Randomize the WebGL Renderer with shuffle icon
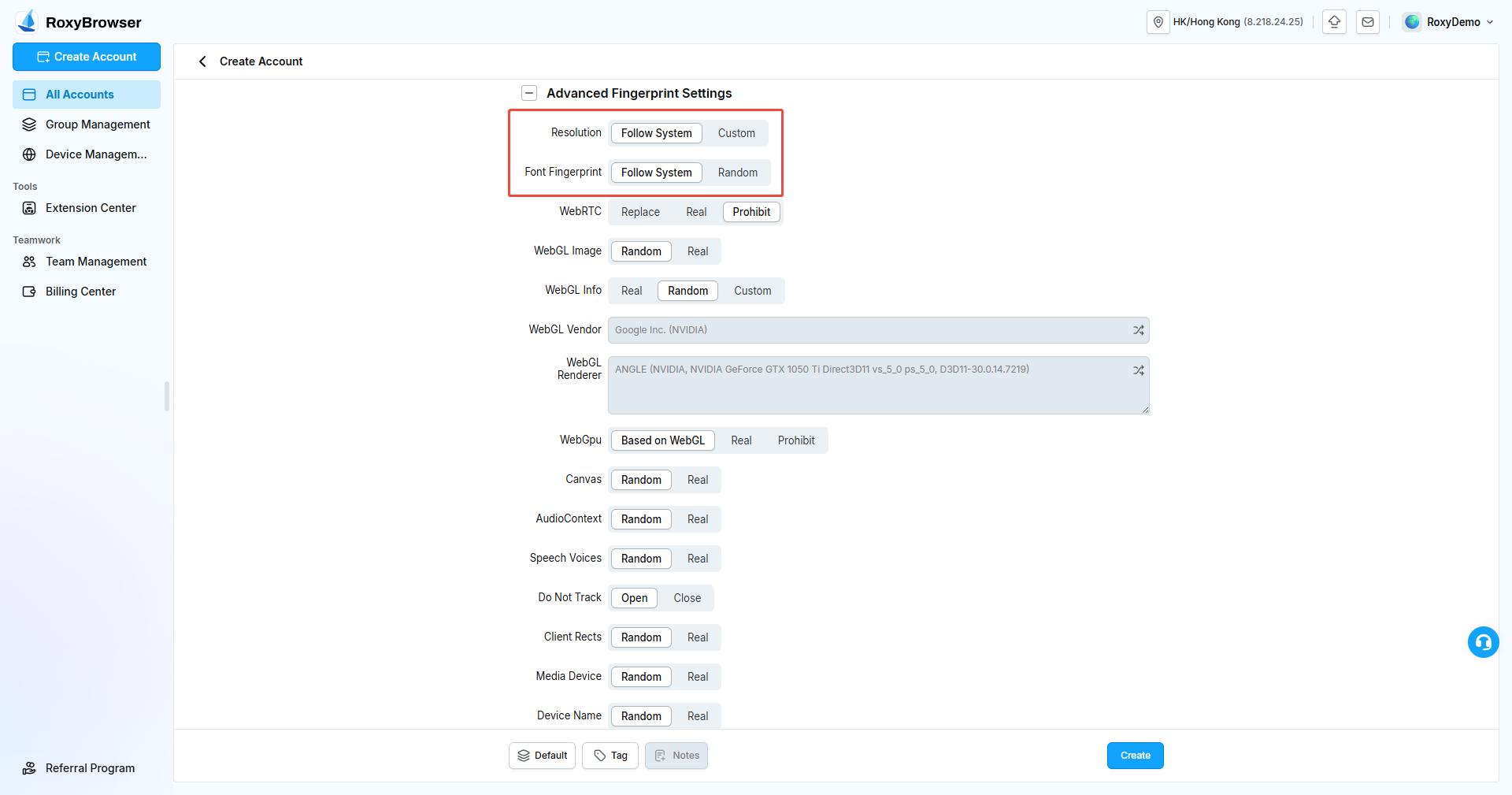 (x=1138, y=370)
